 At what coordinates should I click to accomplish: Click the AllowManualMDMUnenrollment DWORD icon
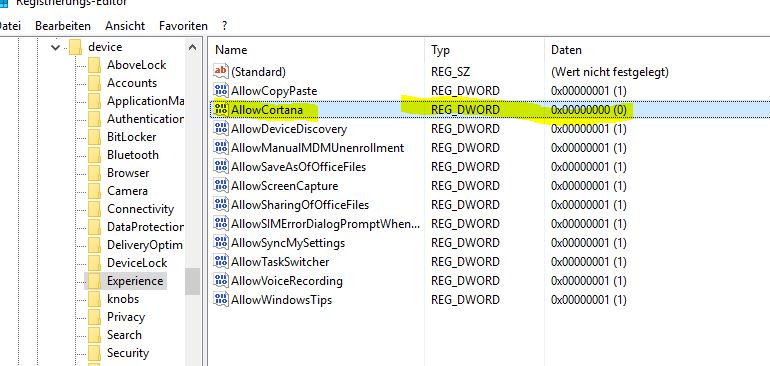[x=221, y=147]
